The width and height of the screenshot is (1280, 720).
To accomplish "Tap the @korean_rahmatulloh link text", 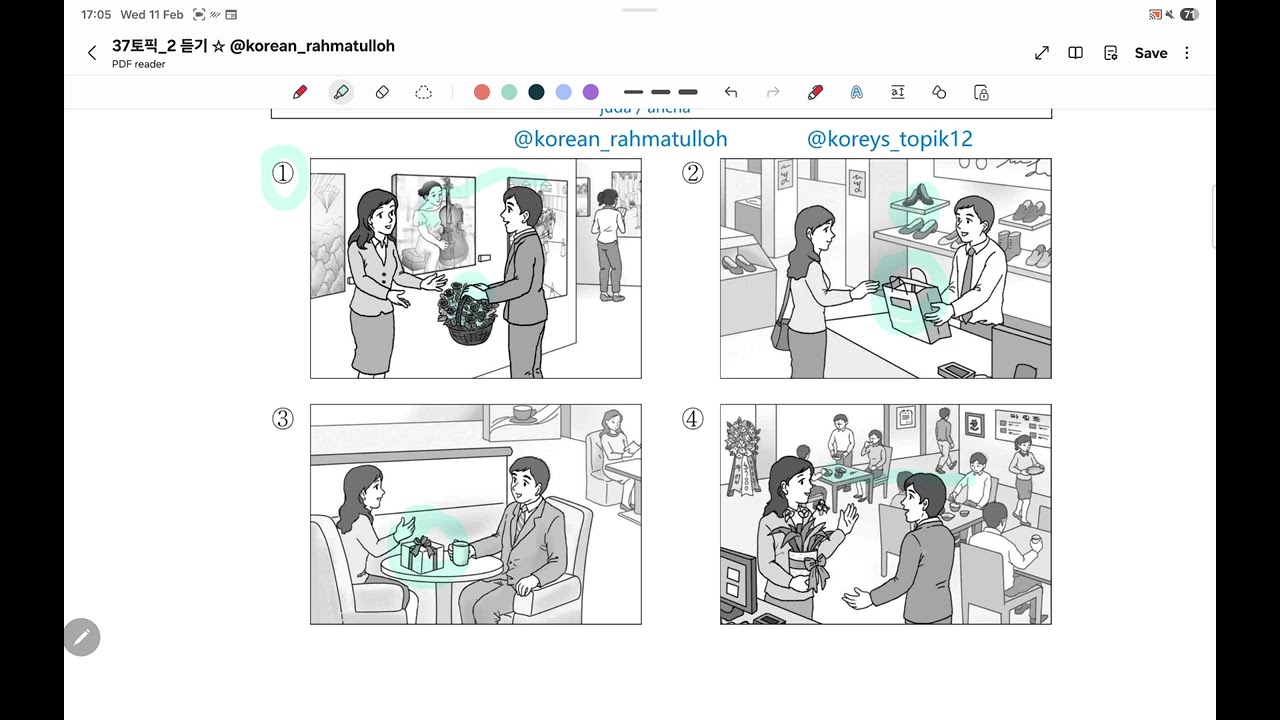I will 620,139.
